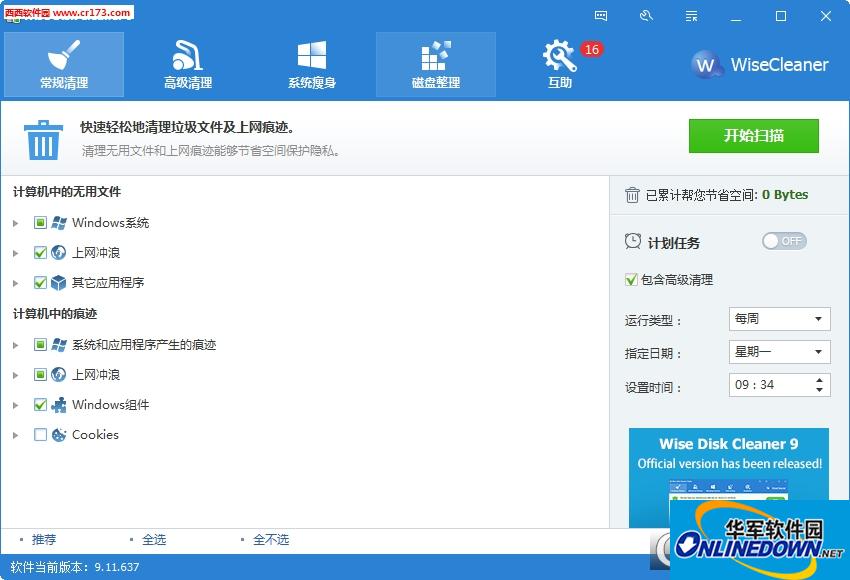Click the version text 9.11.637
Image resolution: width=850 pixels, height=580 pixels.
pos(117,567)
